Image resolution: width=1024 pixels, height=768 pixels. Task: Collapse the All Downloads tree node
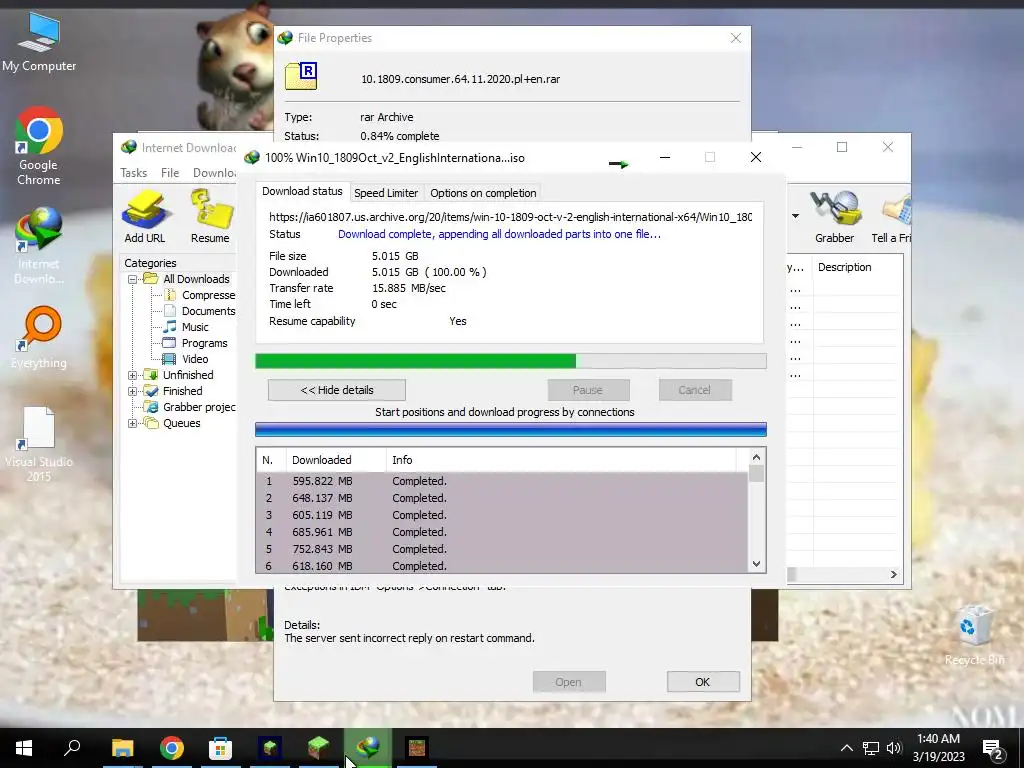click(x=132, y=279)
